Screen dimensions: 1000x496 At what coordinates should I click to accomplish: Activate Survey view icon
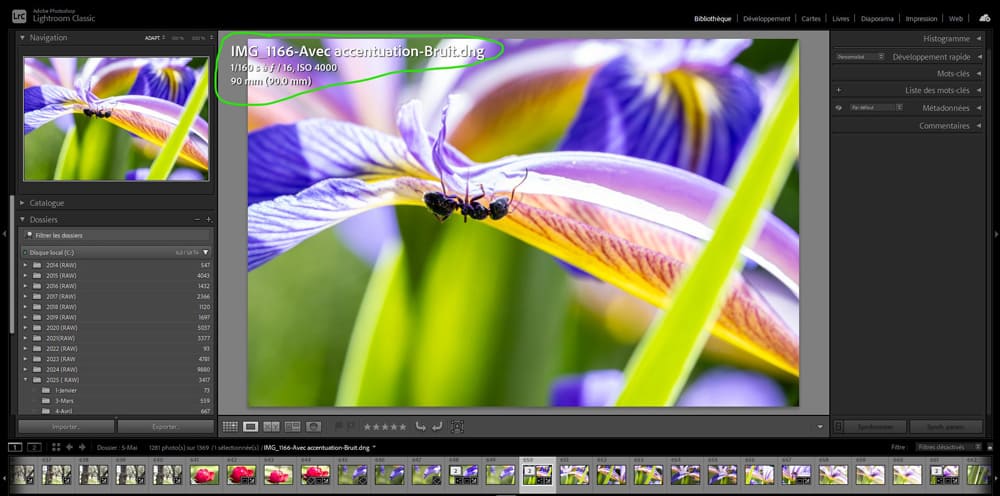(x=293, y=426)
